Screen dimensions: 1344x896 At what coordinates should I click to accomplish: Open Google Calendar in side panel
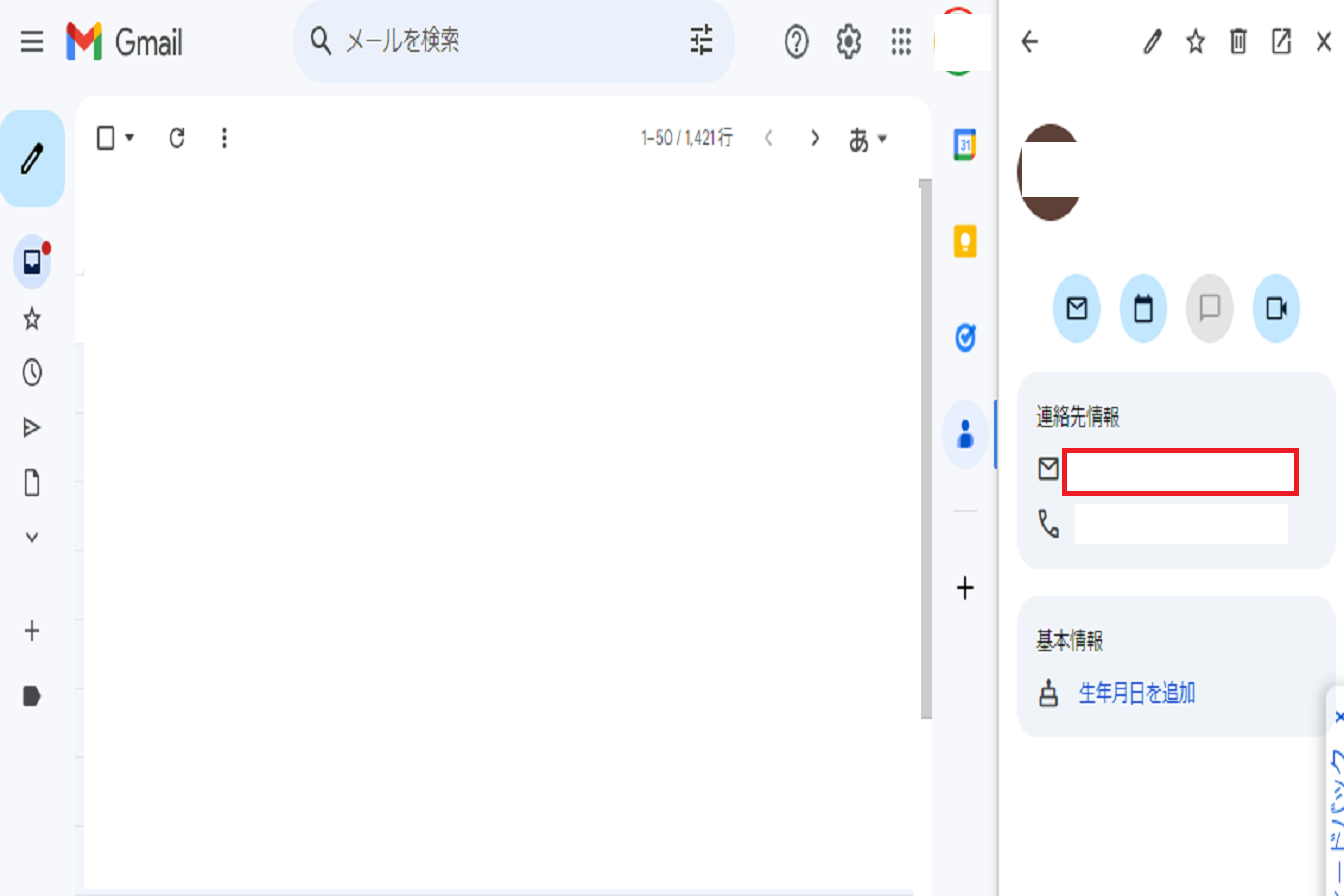pos(965,145)
